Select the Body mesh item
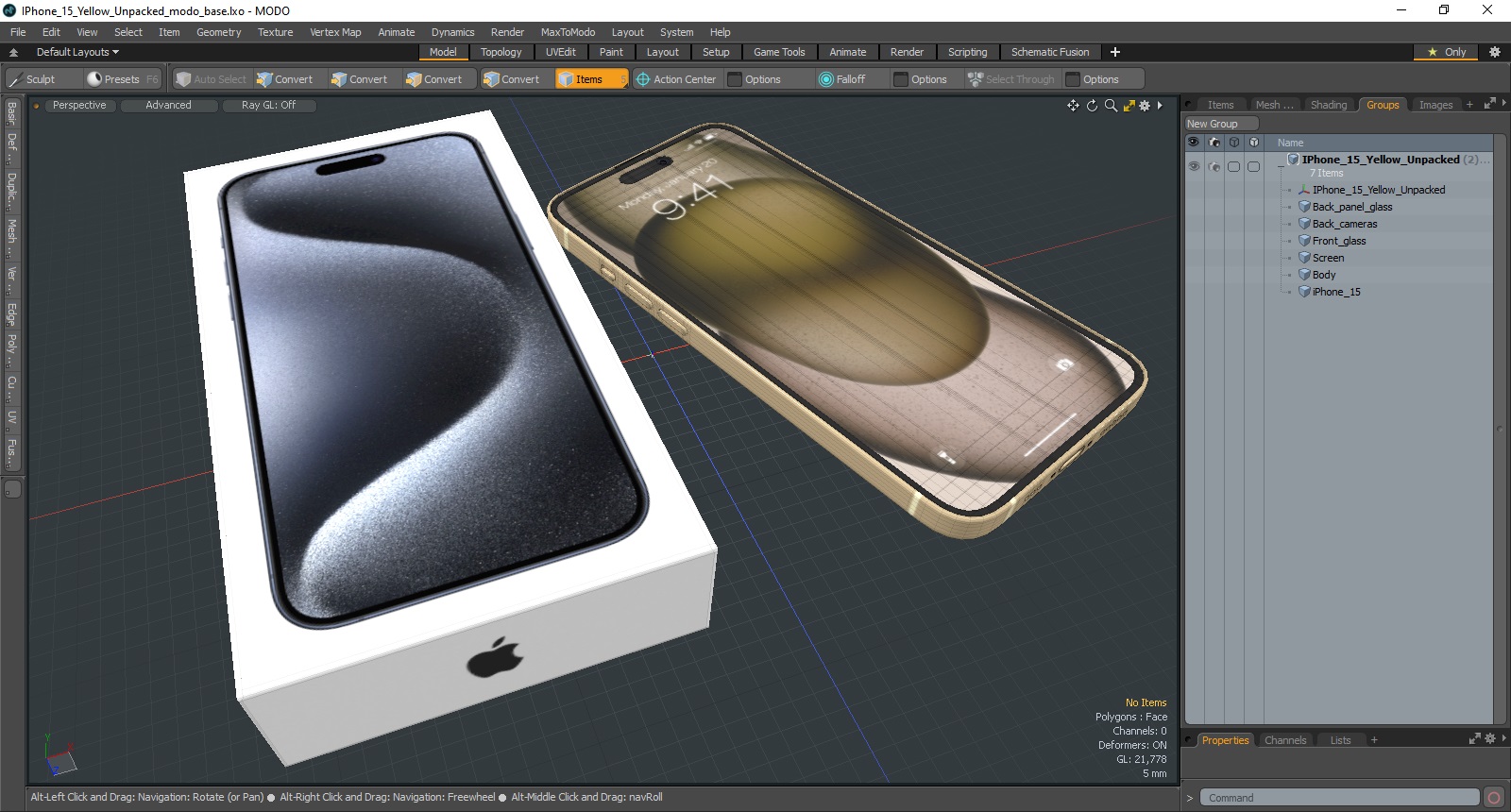 1323,275
